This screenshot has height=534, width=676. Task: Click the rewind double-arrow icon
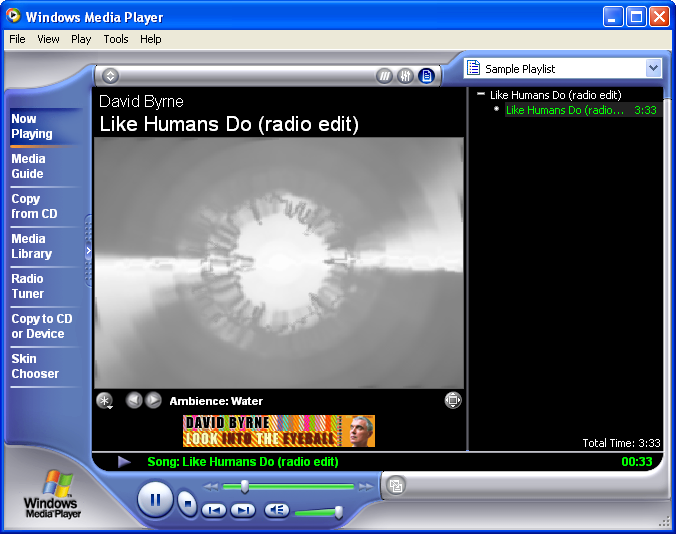coord(211,487)
